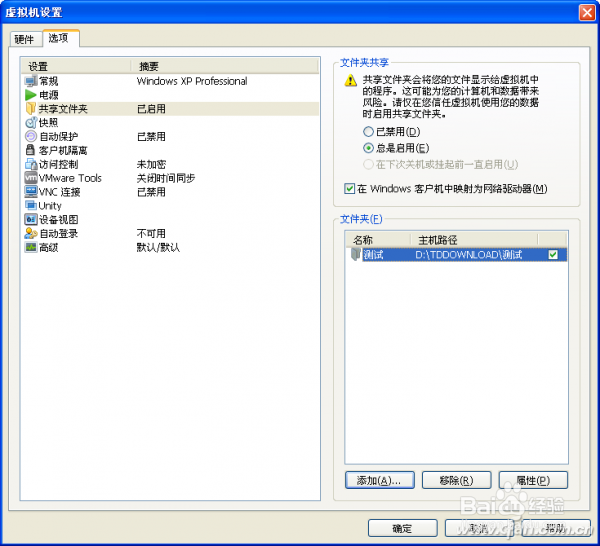Select the 设备视图 row label
This screenshot has height=546, width=600.
pos(59,220)
